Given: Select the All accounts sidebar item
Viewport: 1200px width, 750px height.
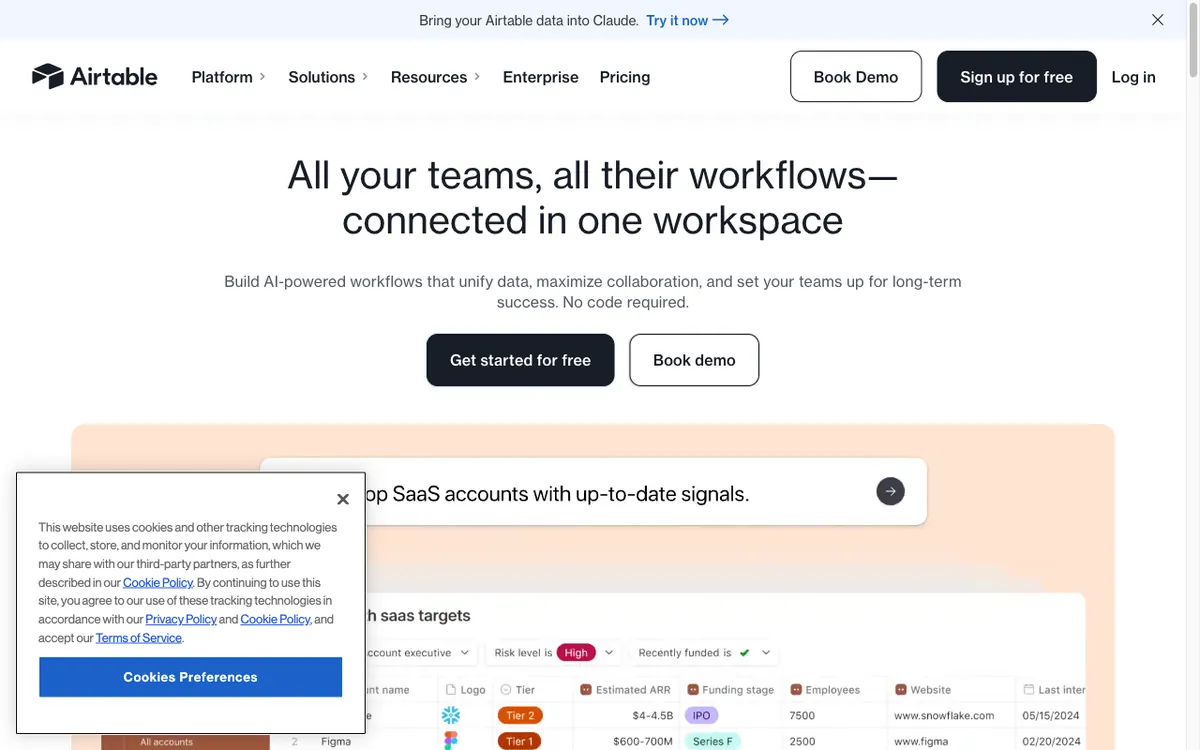Looking at the screenshot, I should 185,742.
